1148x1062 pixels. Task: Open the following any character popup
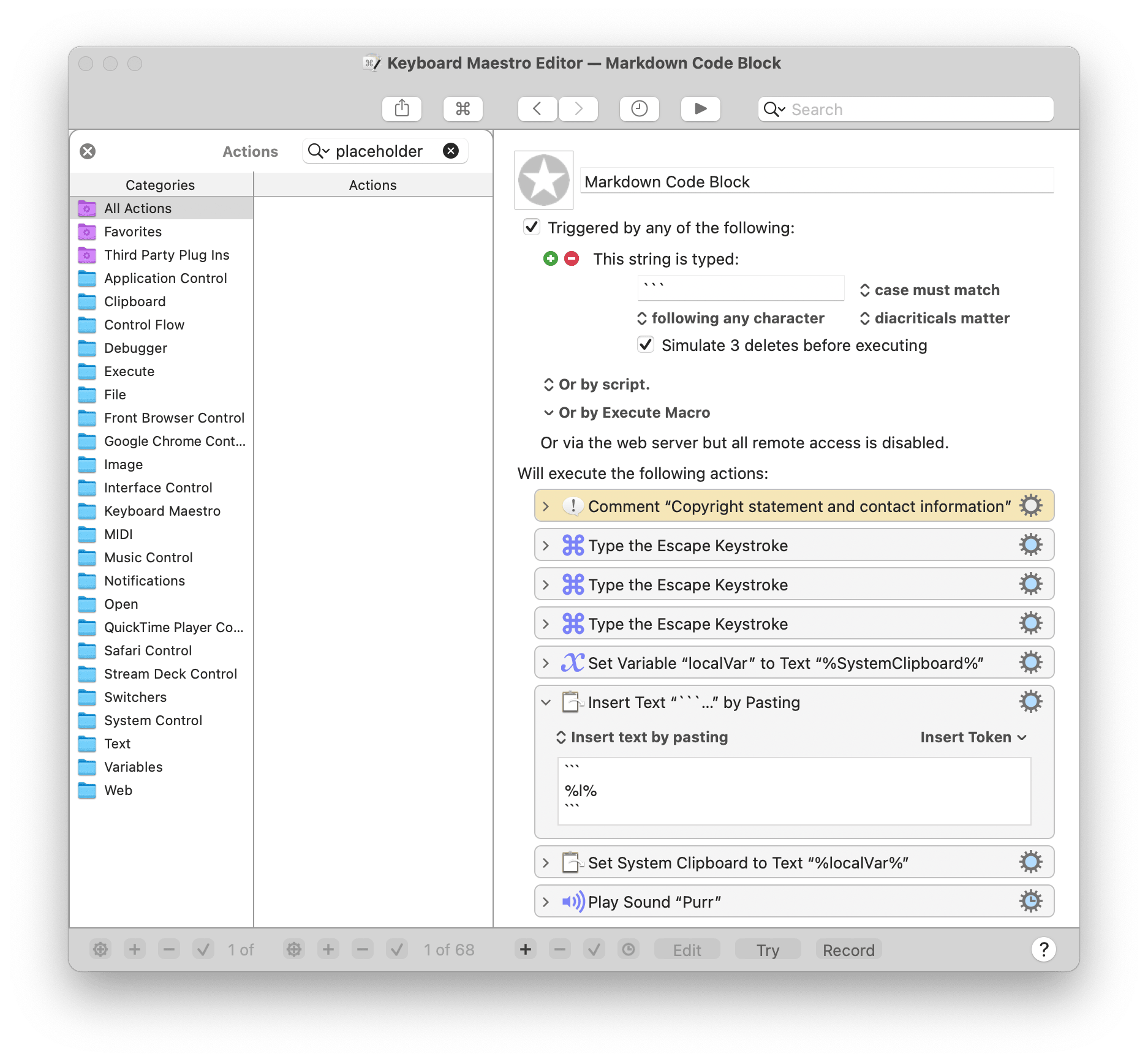731,318
